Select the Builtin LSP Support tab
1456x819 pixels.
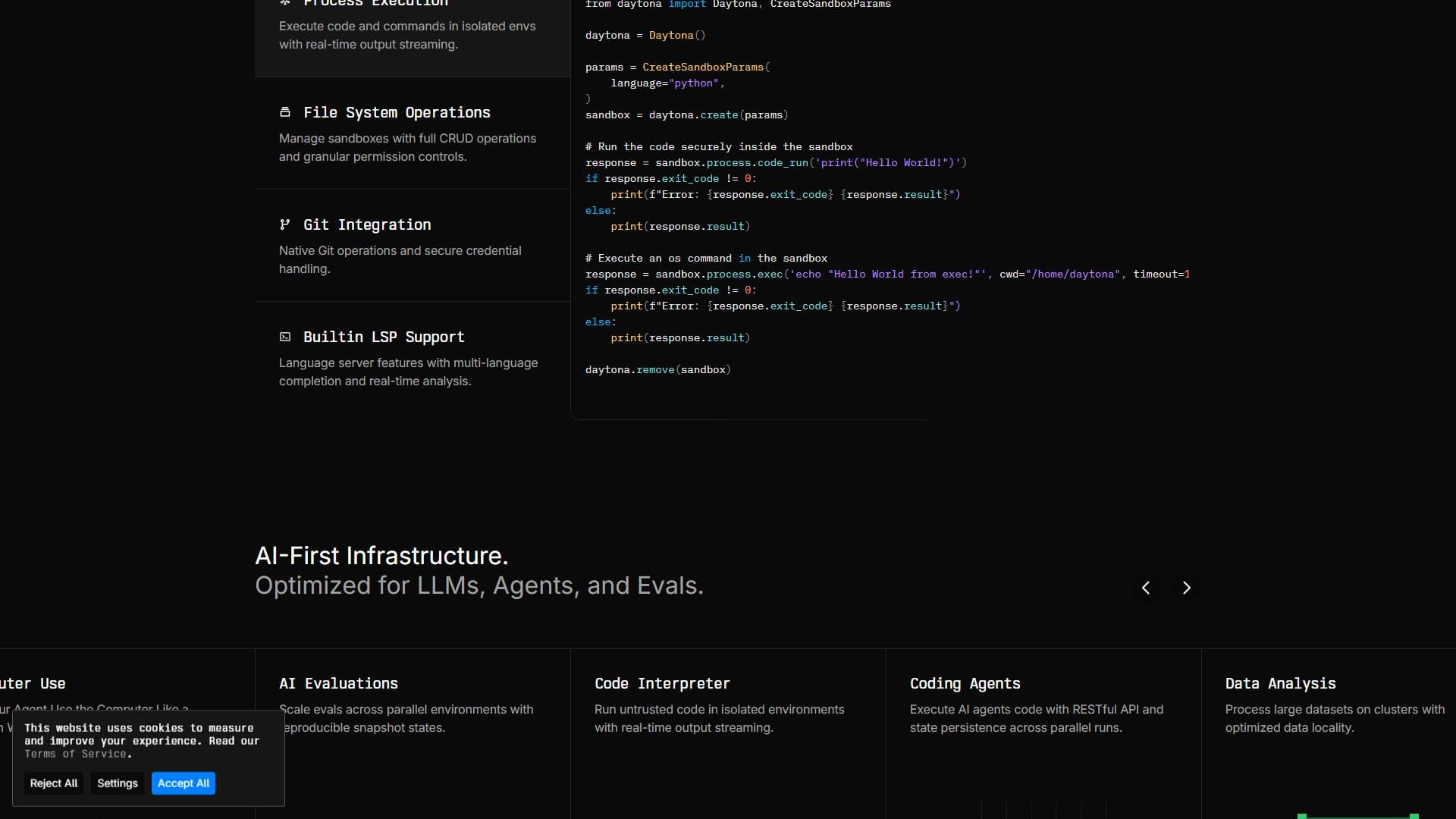pos(413,358)
